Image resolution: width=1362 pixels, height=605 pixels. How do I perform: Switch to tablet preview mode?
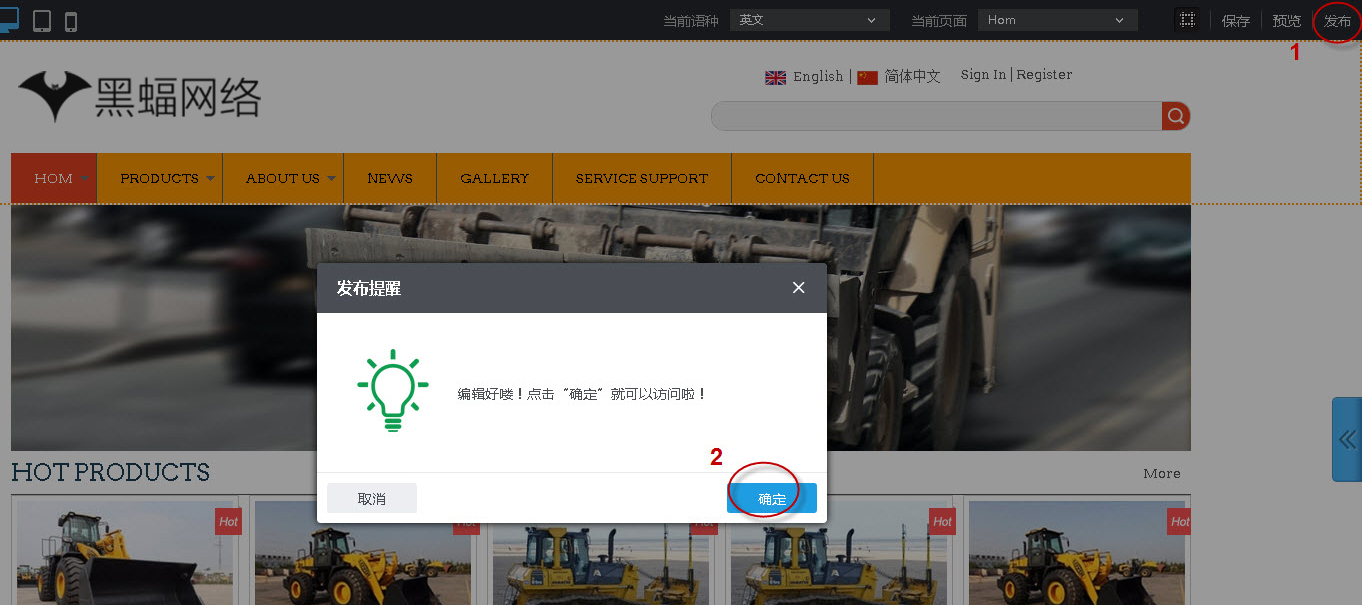[x=41, y=19]
